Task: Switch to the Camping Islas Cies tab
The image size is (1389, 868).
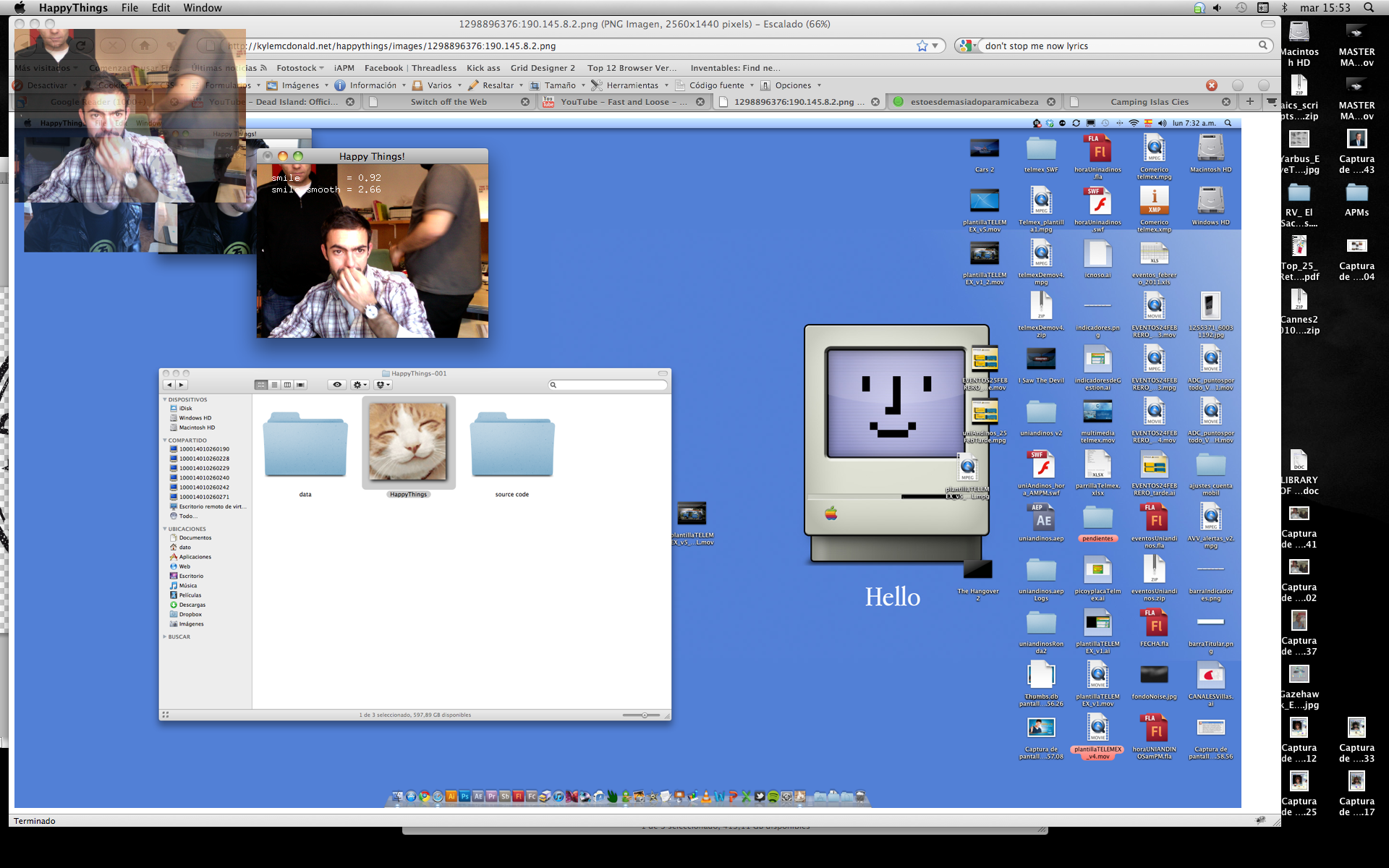Action: tap(1150, 102)
